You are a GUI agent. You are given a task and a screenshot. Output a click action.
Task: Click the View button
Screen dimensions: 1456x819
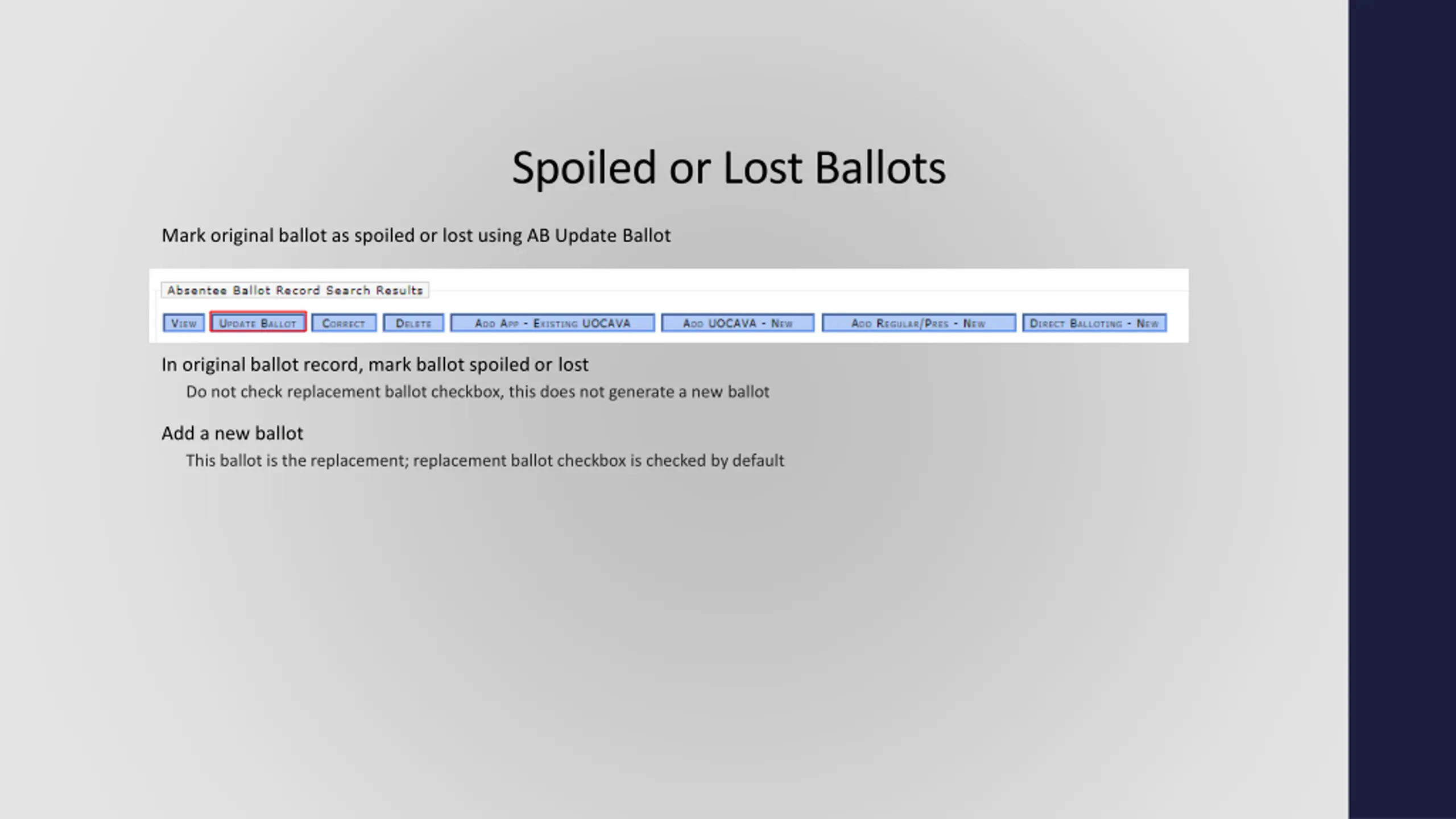tap(184, 323)
